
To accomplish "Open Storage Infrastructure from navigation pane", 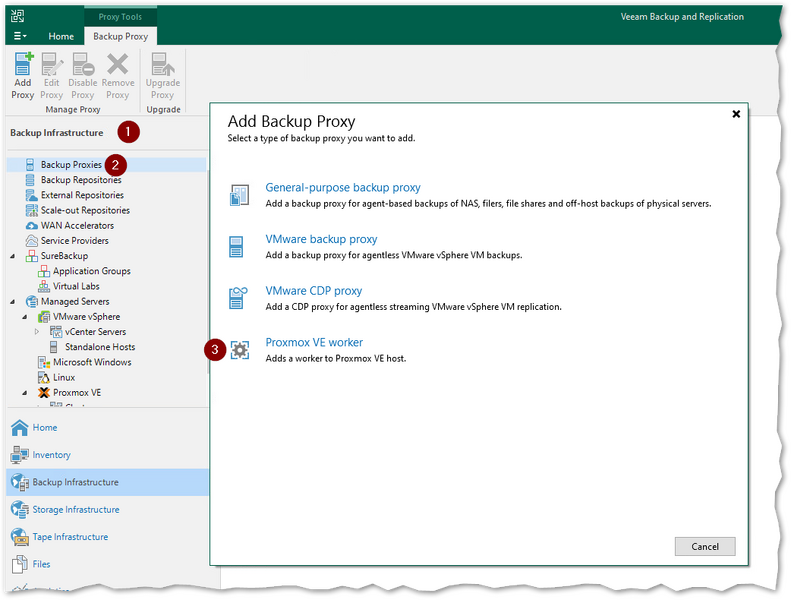I will click(x=76, y=510).
